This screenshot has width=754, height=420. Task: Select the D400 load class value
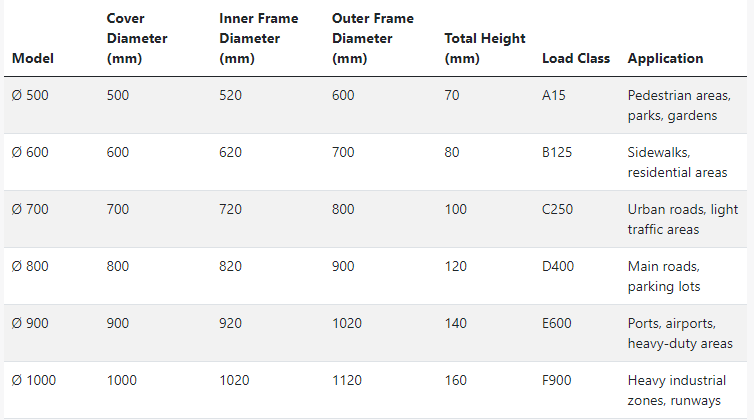coord(558,267)
